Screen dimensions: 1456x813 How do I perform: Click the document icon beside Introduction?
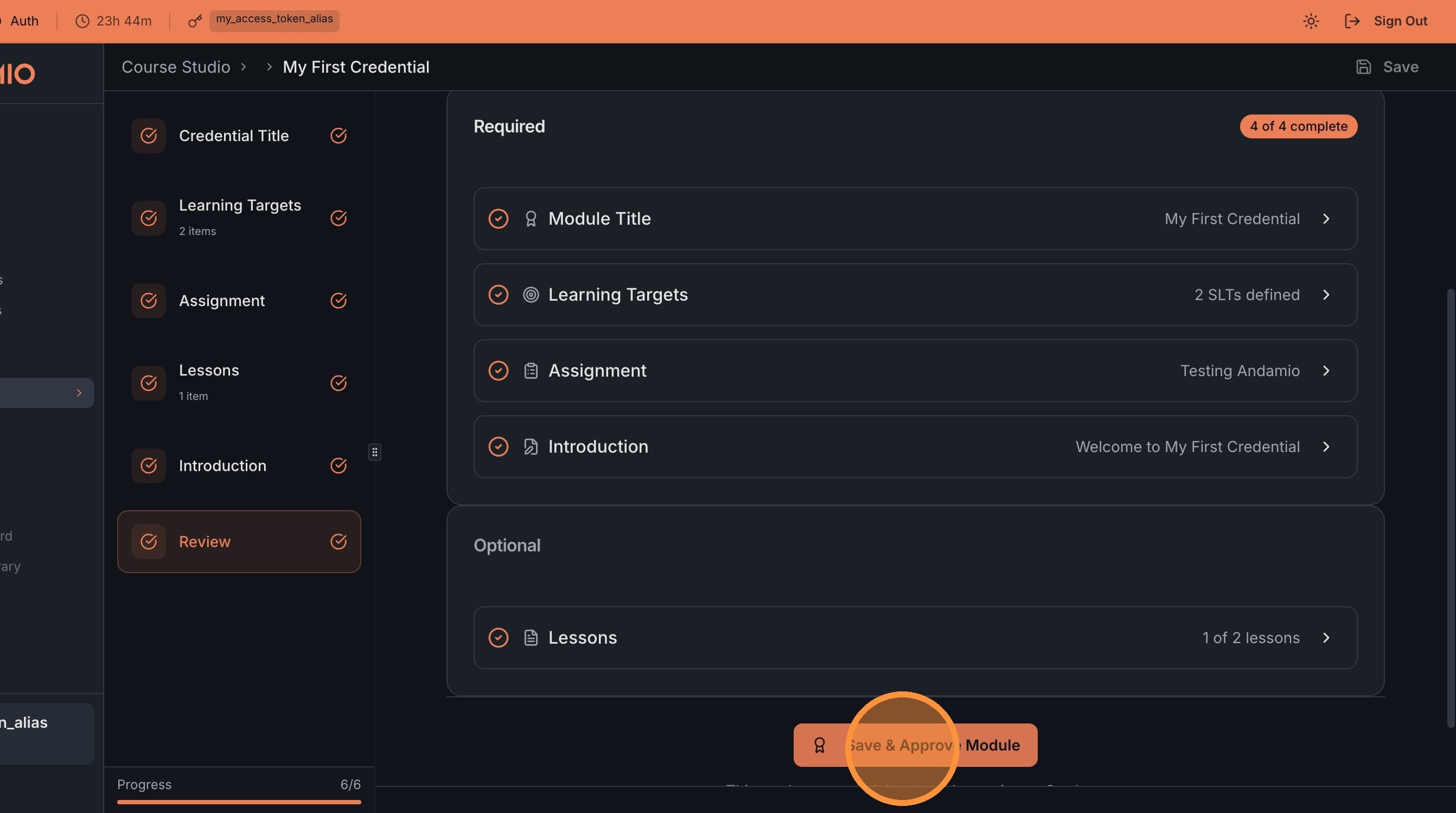(531, 446)
